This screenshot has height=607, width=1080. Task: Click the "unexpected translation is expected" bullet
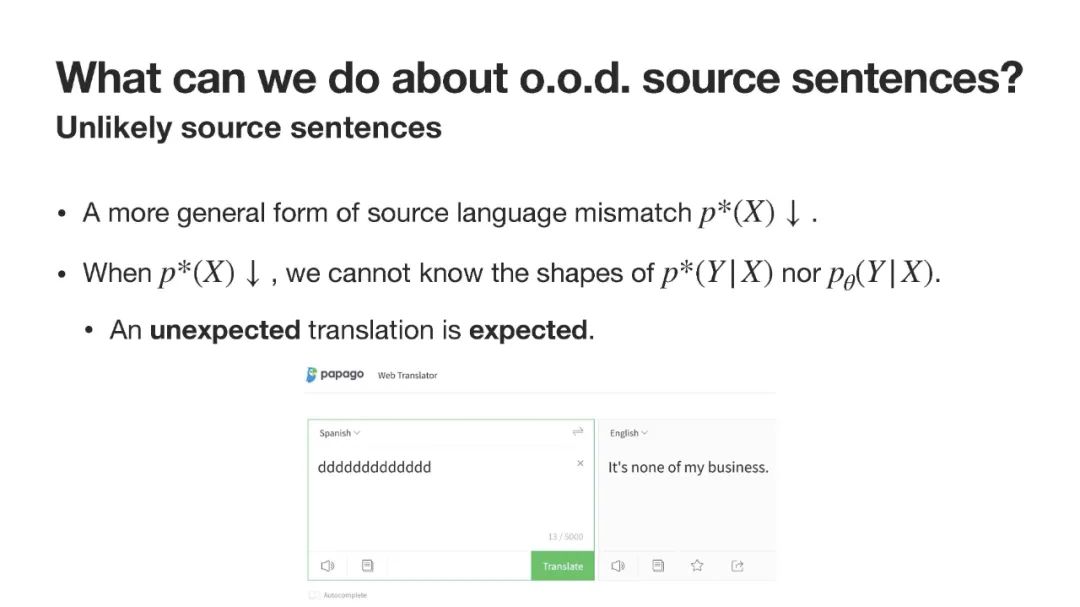pyautogui.click(x=351, y=330)
